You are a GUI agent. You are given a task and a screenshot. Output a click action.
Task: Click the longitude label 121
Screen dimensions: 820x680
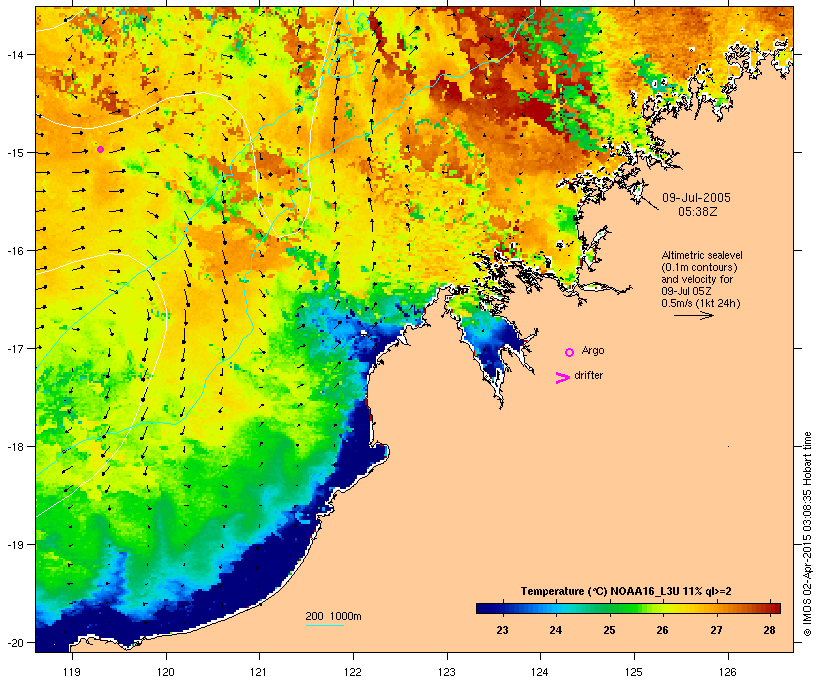click(259, 672)
